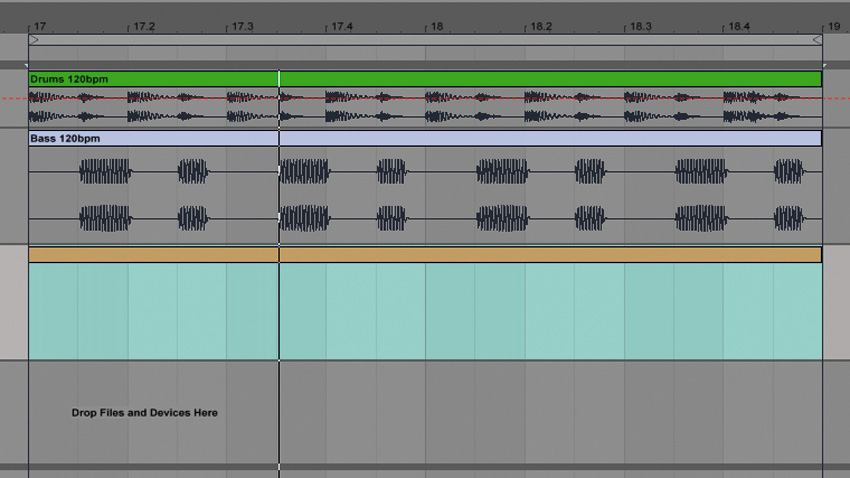Click the teal MIDI clip body
The width and height of the screenshot is (850, 478).
coord(425,311)
